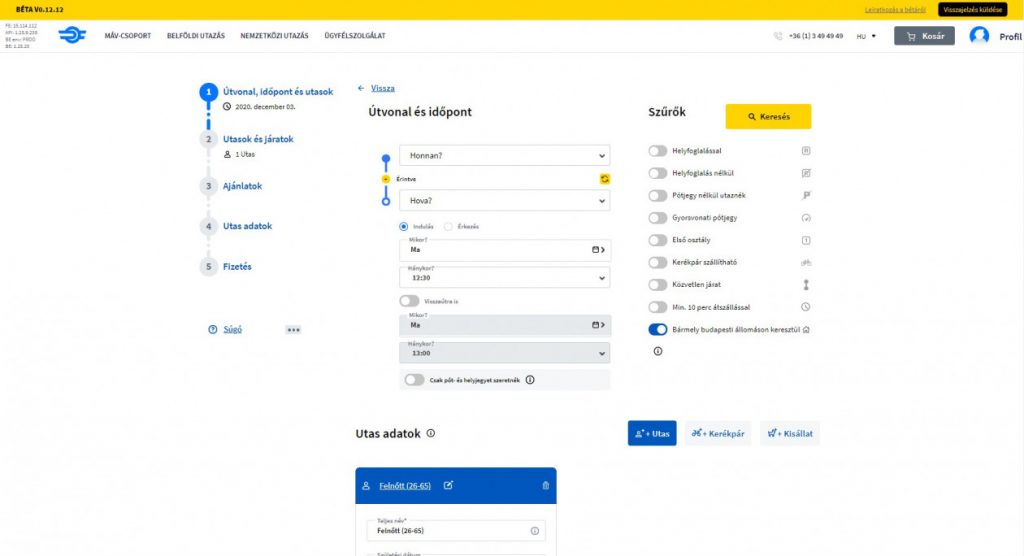Select the Érkezés radio button

click(x=448, y=226)
